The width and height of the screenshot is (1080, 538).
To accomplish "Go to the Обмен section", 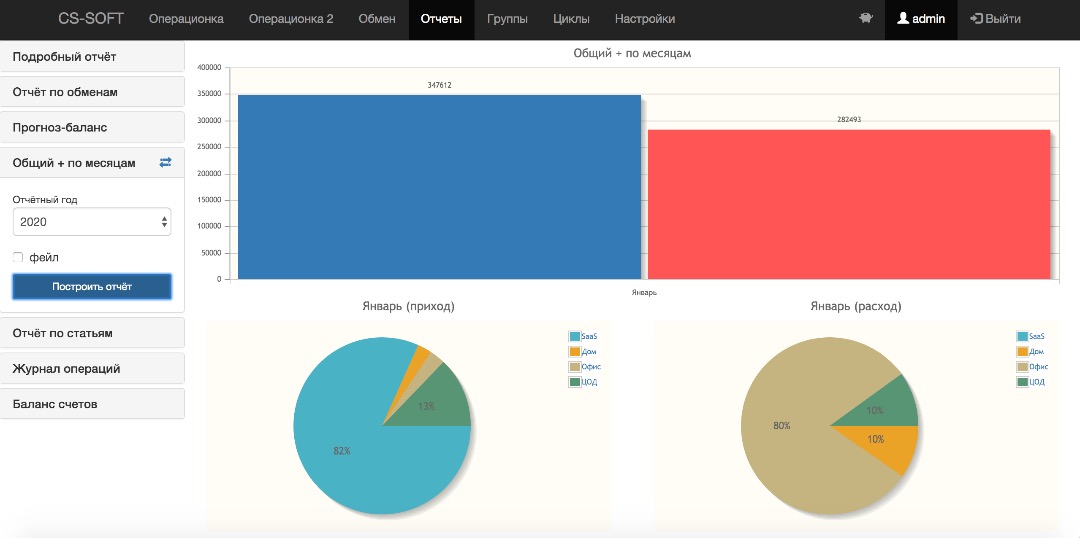I will point(377,19).
